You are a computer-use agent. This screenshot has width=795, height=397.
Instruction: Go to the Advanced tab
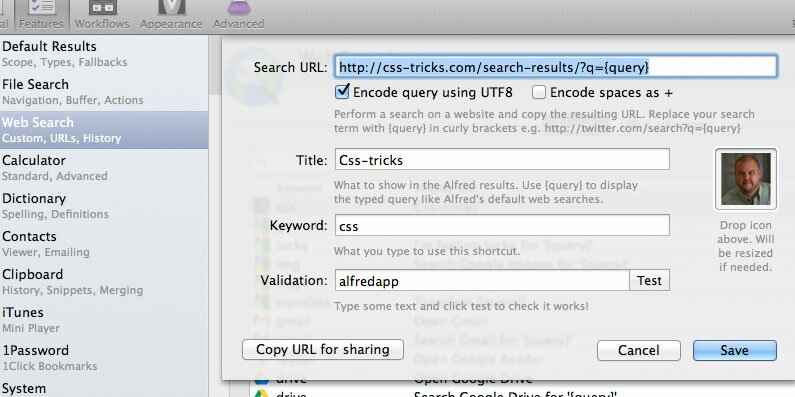[238, 16]
